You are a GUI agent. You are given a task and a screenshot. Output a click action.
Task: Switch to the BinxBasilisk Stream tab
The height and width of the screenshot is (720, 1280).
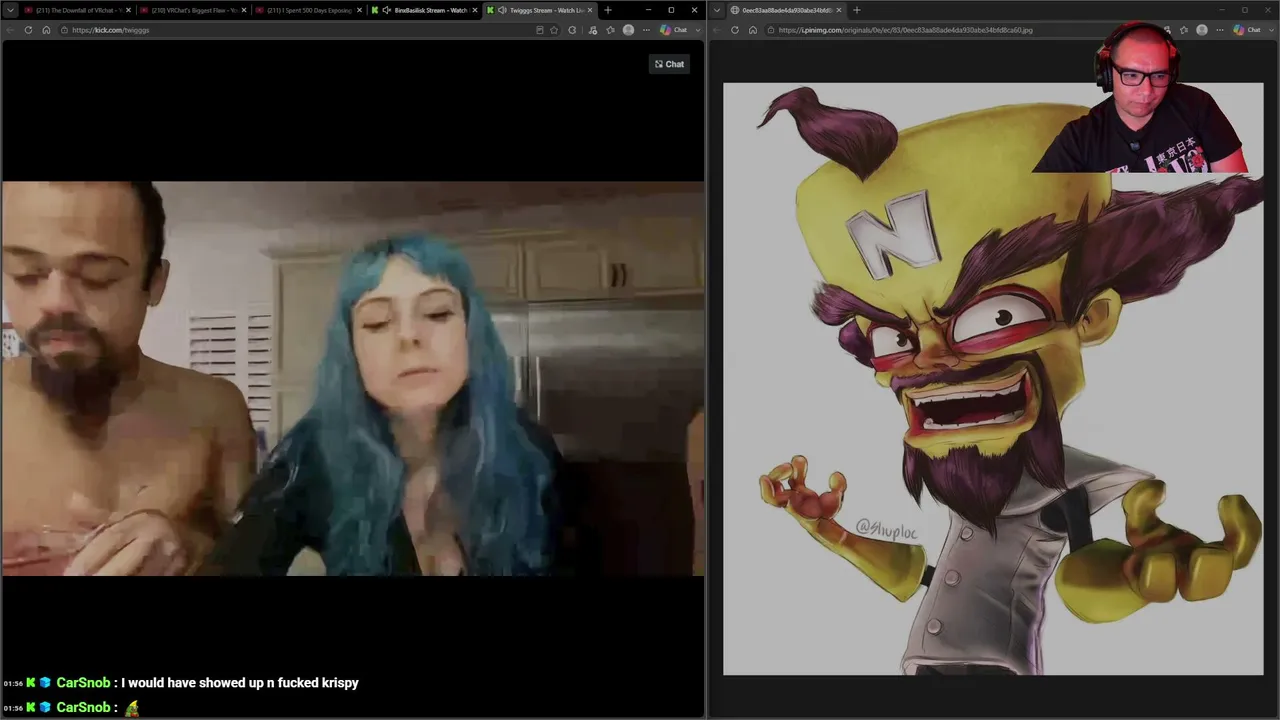[x=425, y=10]
